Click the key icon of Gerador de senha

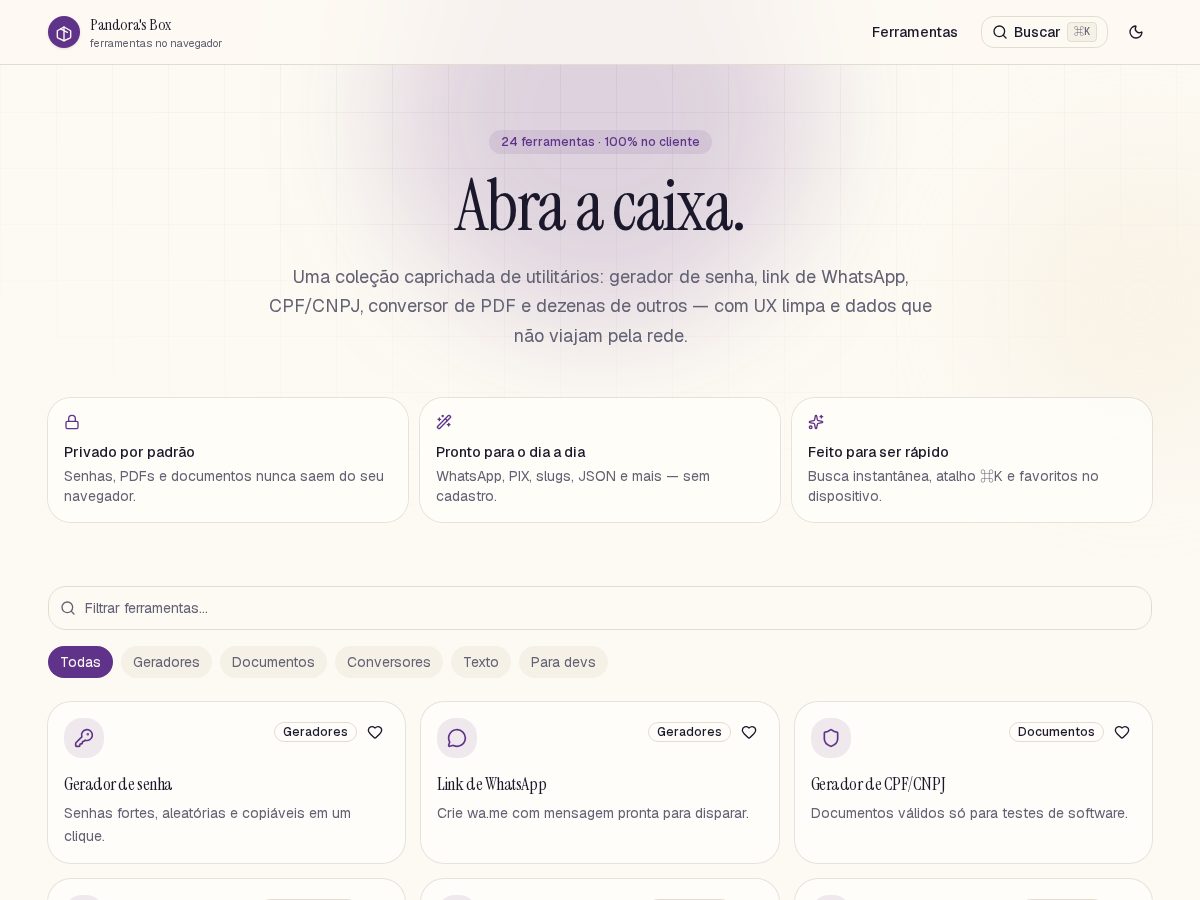point(84,738)
